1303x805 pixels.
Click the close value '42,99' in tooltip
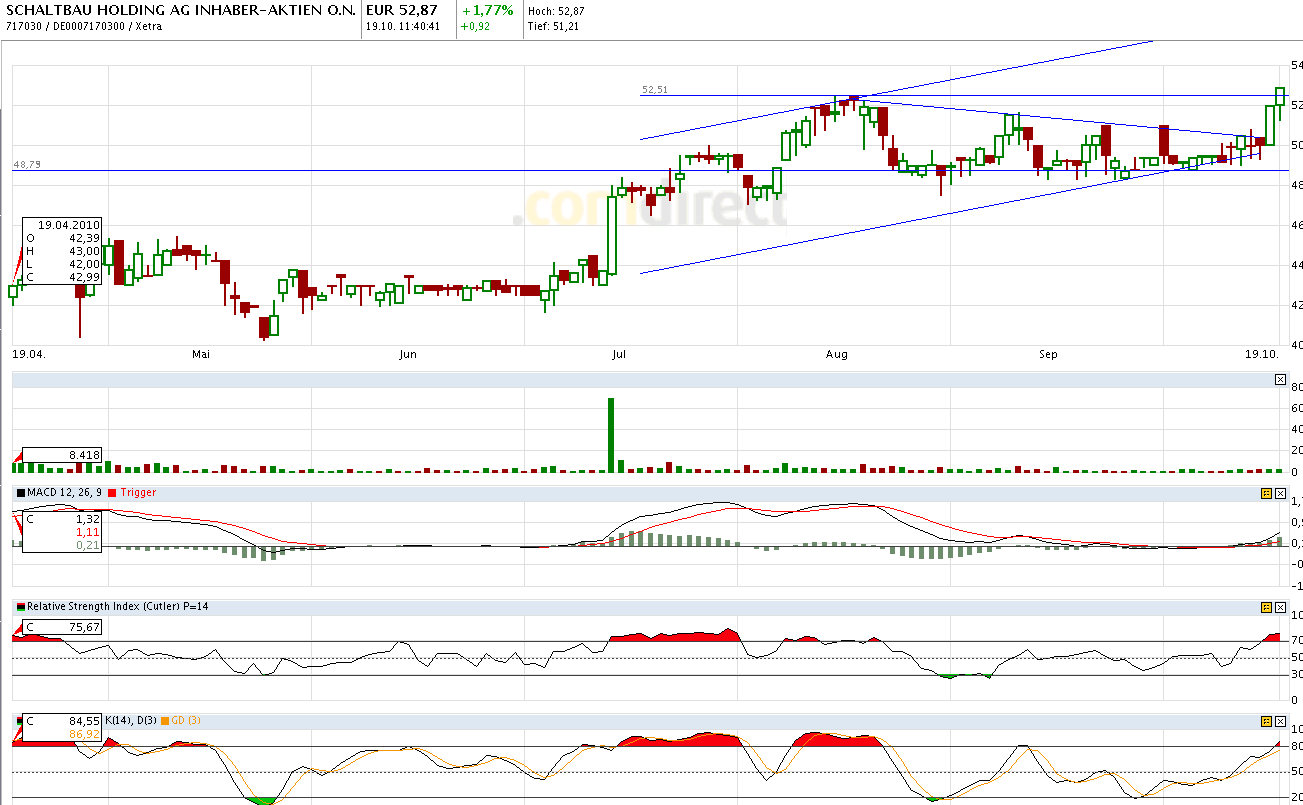84,277
